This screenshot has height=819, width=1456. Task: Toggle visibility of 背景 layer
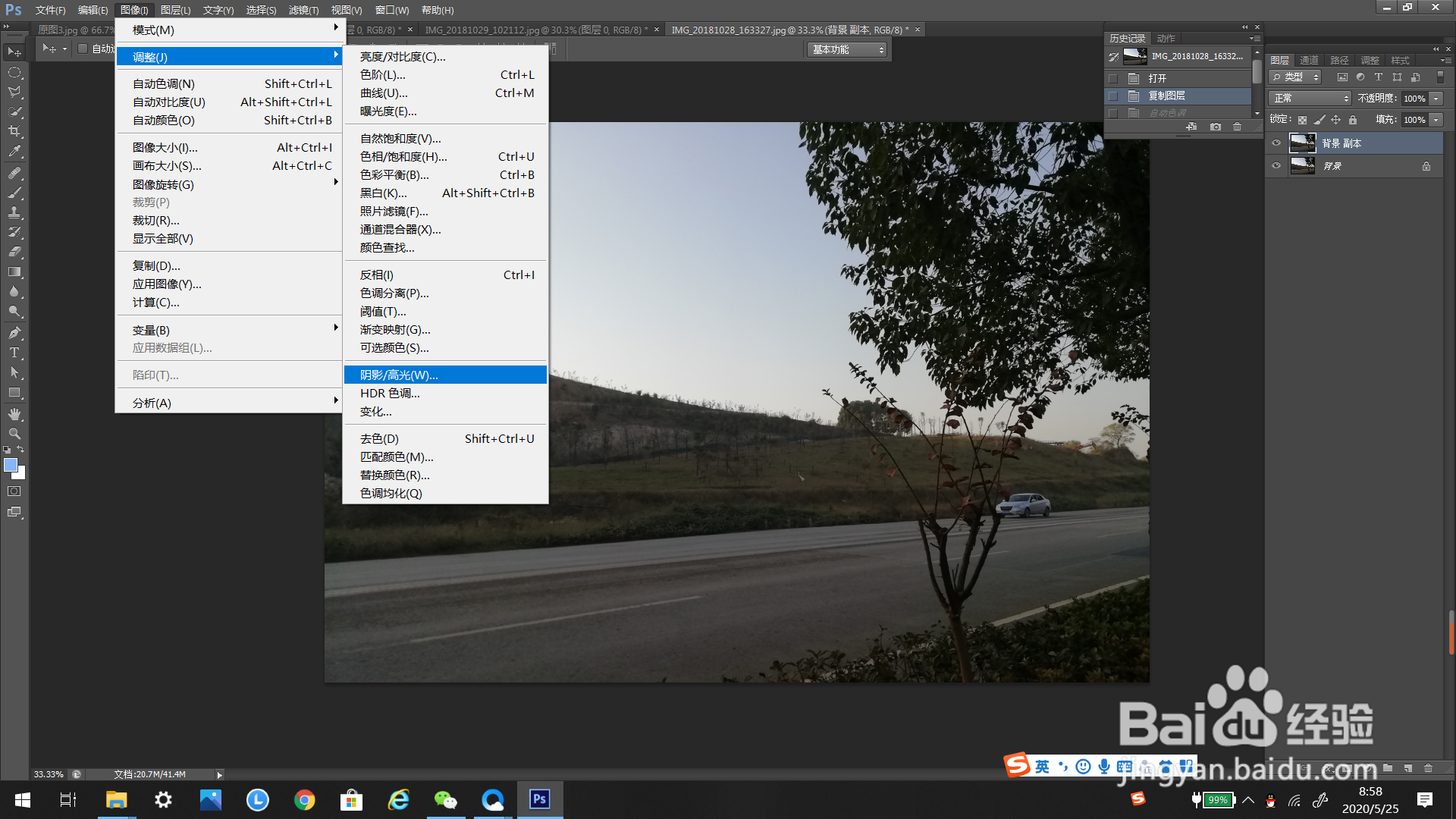click(x=1276, y=165)
